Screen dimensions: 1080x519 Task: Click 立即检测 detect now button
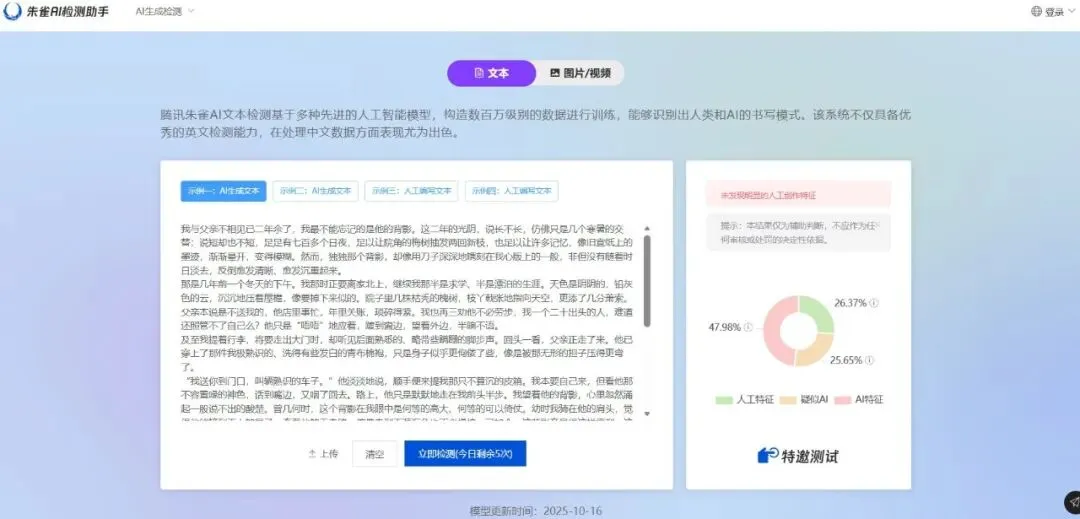(x=465, y=454)
